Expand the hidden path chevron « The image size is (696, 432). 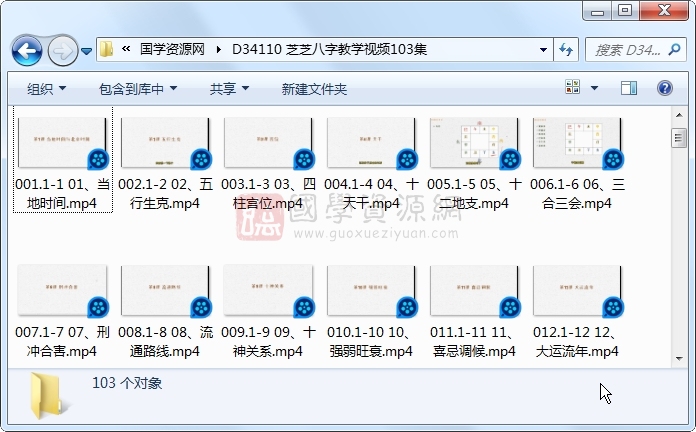[126, 49]
